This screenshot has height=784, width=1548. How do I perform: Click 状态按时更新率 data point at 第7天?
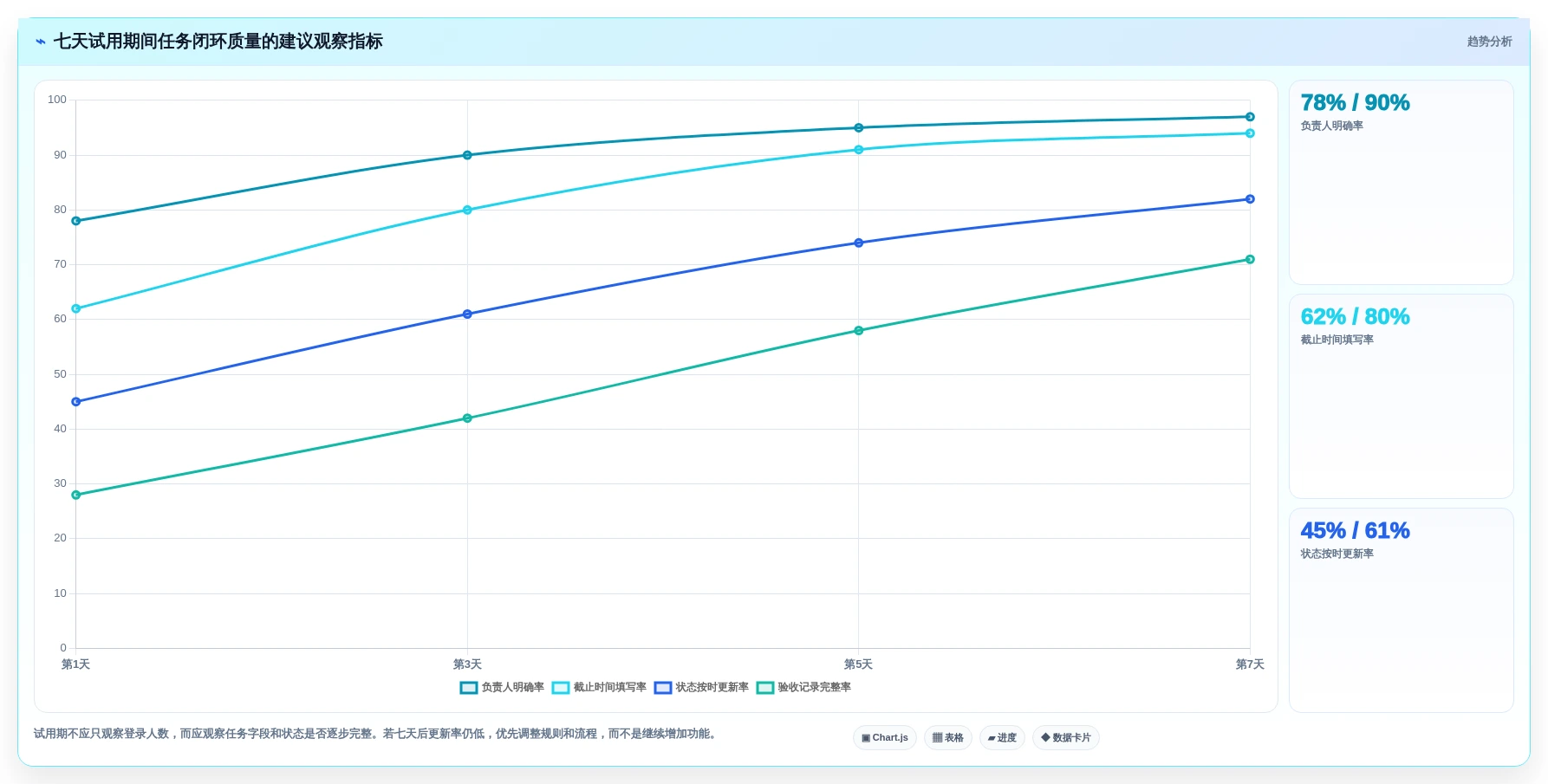tap(1250, 199)
